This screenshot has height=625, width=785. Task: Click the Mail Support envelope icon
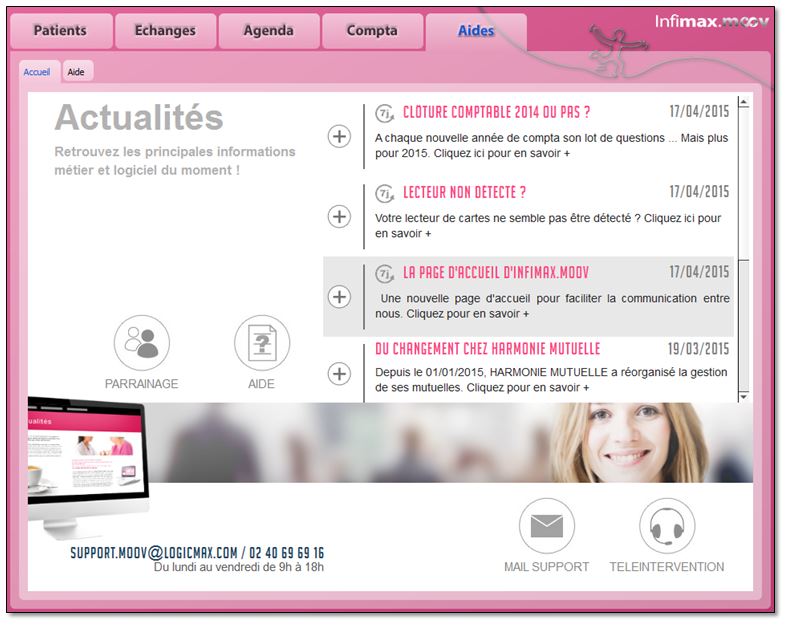coord(547,526)
